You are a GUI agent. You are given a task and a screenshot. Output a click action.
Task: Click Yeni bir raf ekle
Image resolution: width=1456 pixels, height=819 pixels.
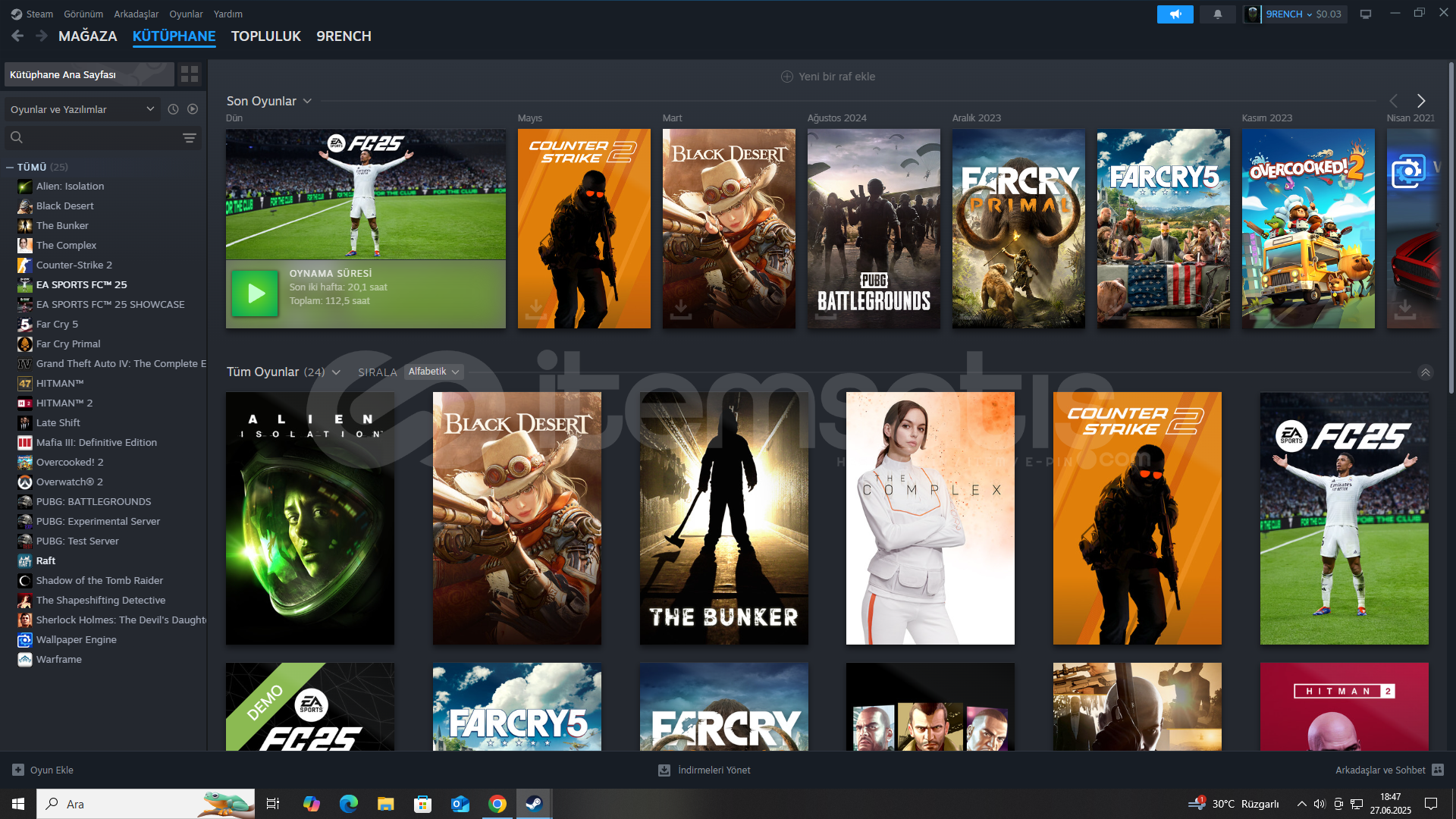(828, 77)
